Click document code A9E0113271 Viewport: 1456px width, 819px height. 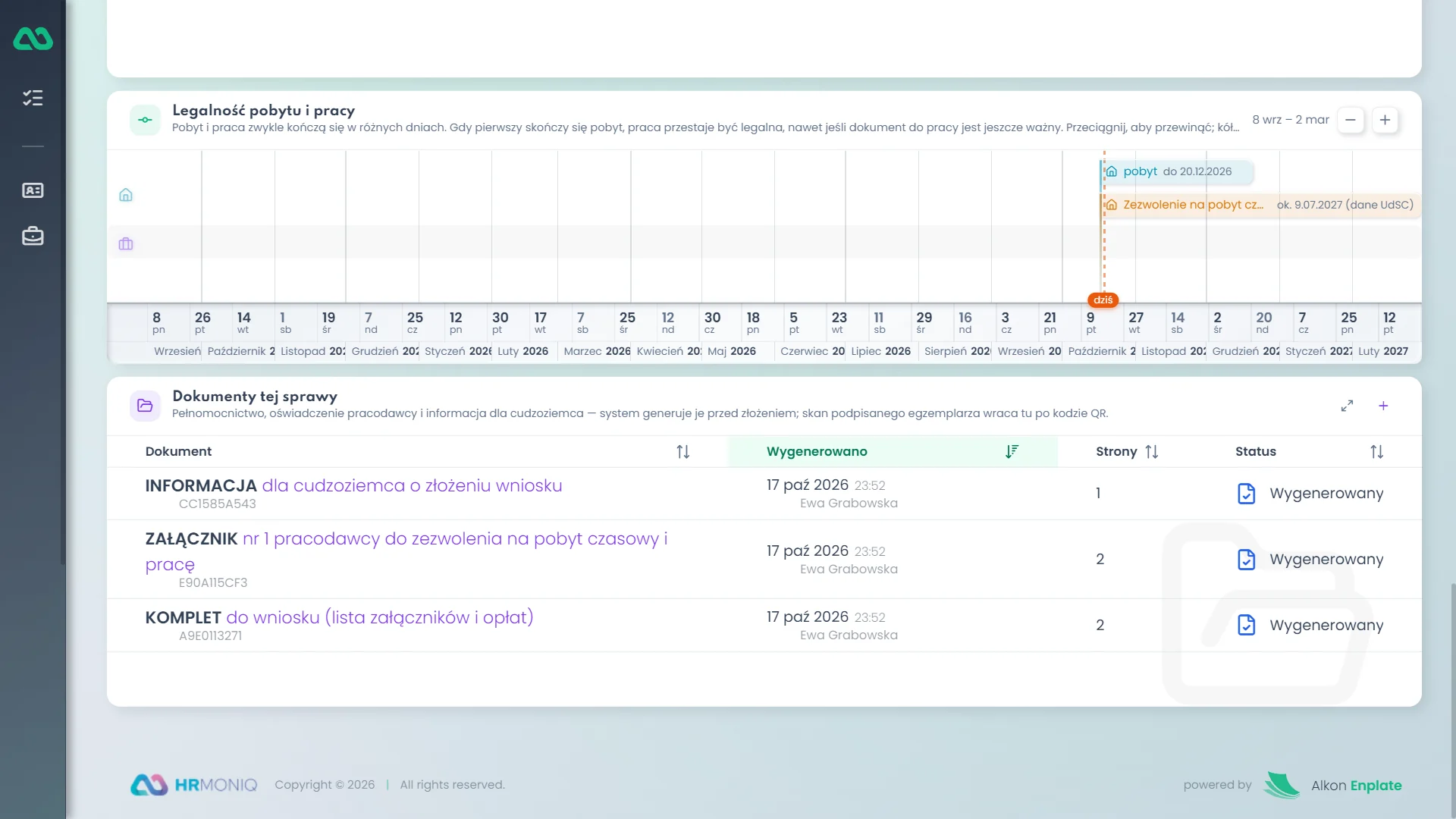pos(210,636)
